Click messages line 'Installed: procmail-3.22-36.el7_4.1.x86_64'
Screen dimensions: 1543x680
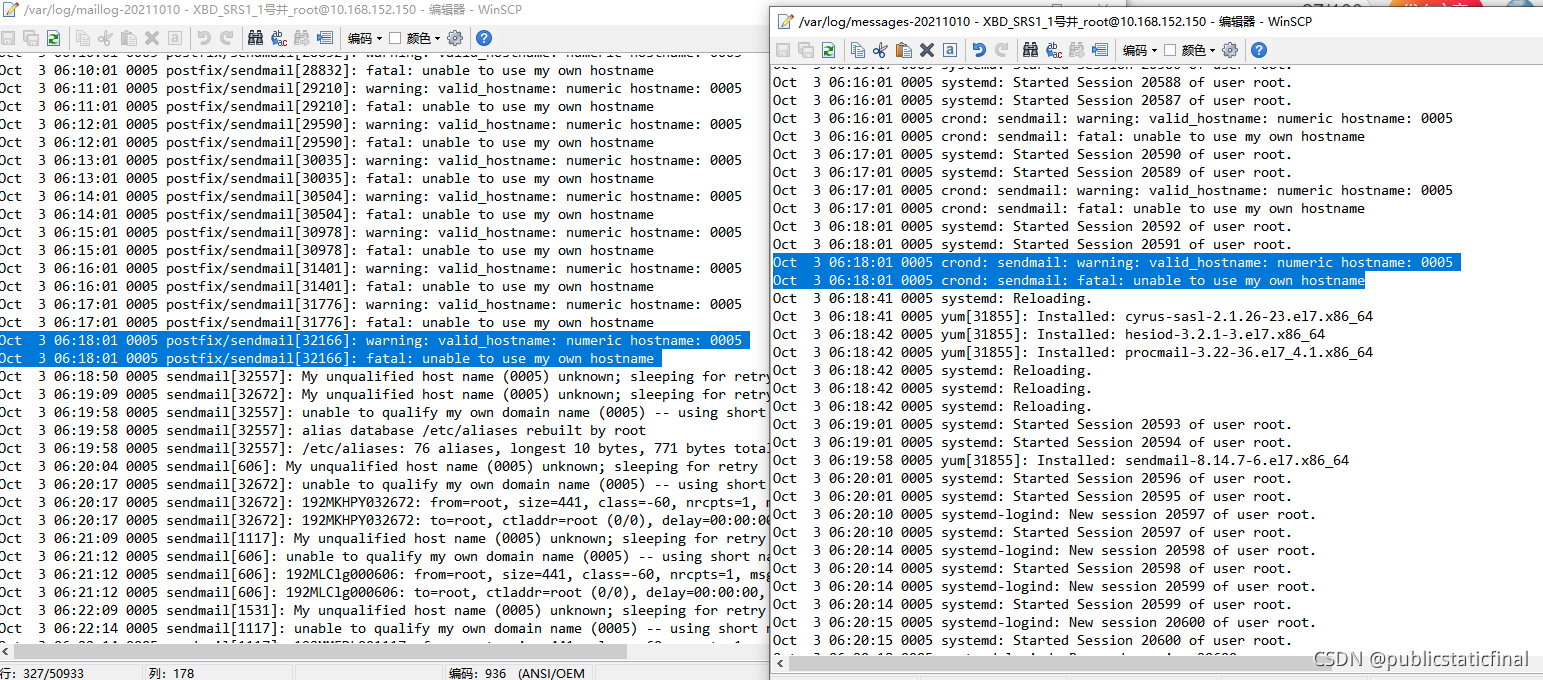coord(1073,352)
